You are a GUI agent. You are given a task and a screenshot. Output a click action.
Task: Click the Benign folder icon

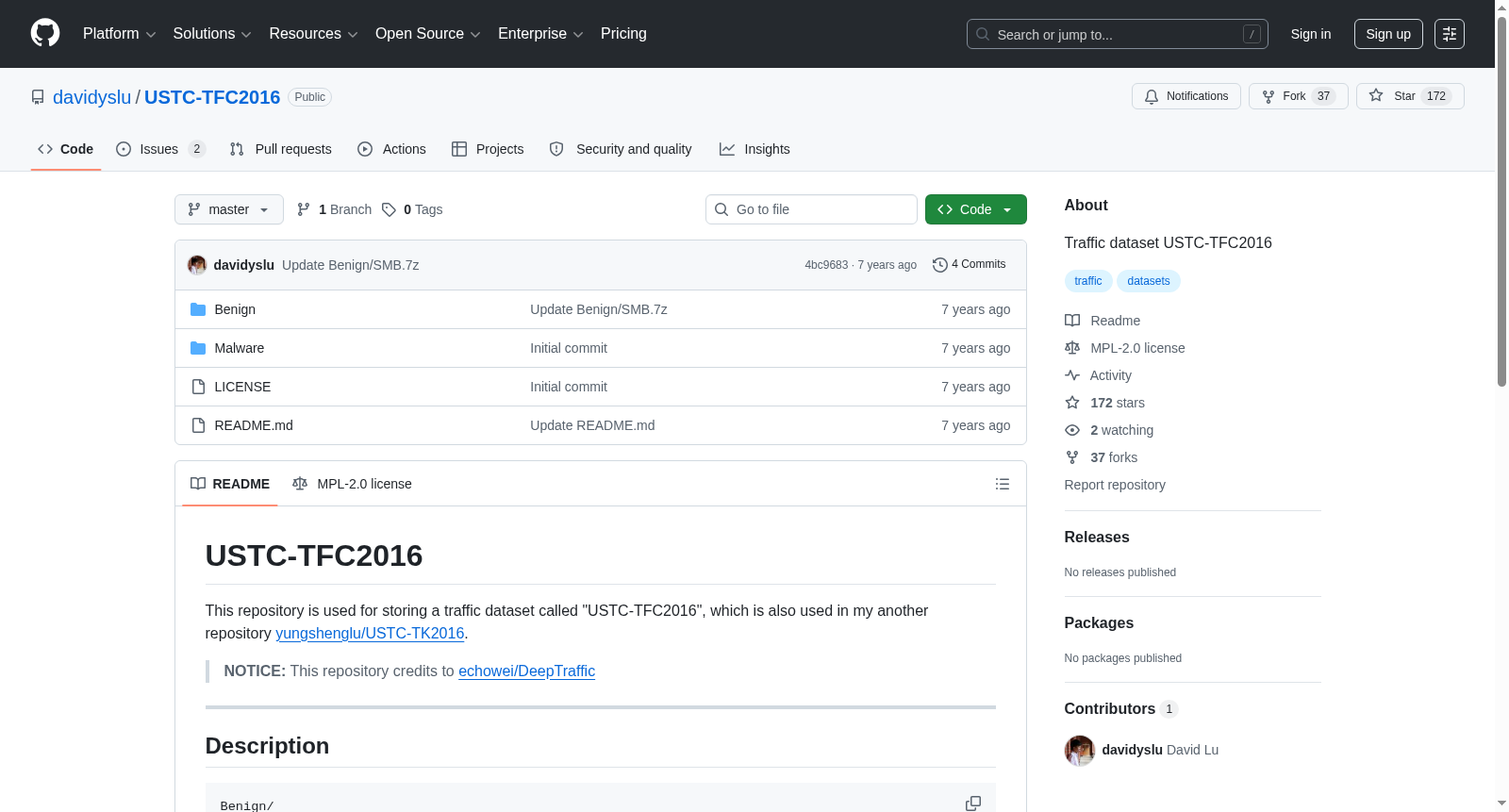point(198,309)
